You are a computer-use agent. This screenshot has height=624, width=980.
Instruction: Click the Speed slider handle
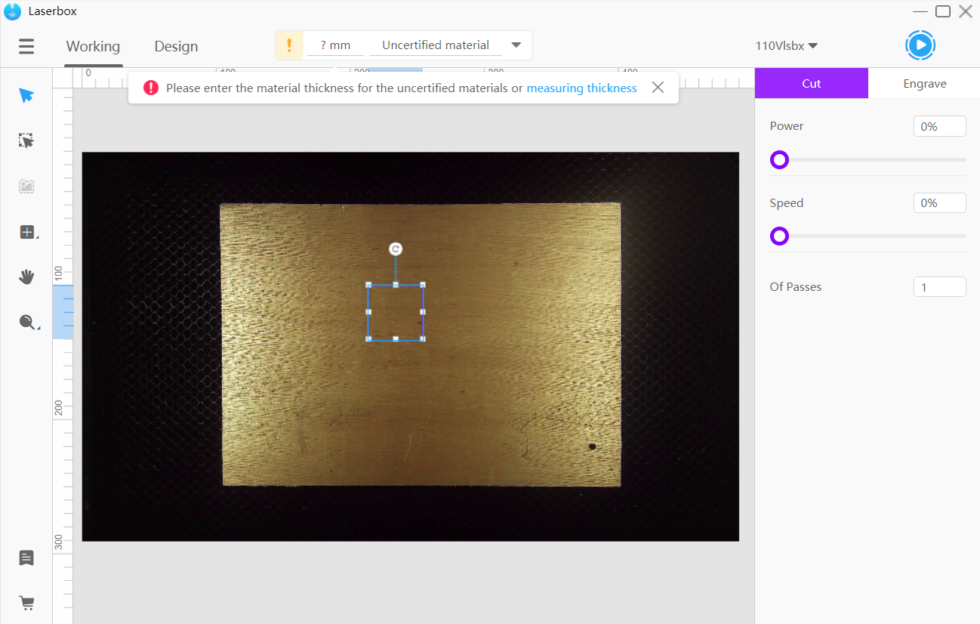(779, 236)
